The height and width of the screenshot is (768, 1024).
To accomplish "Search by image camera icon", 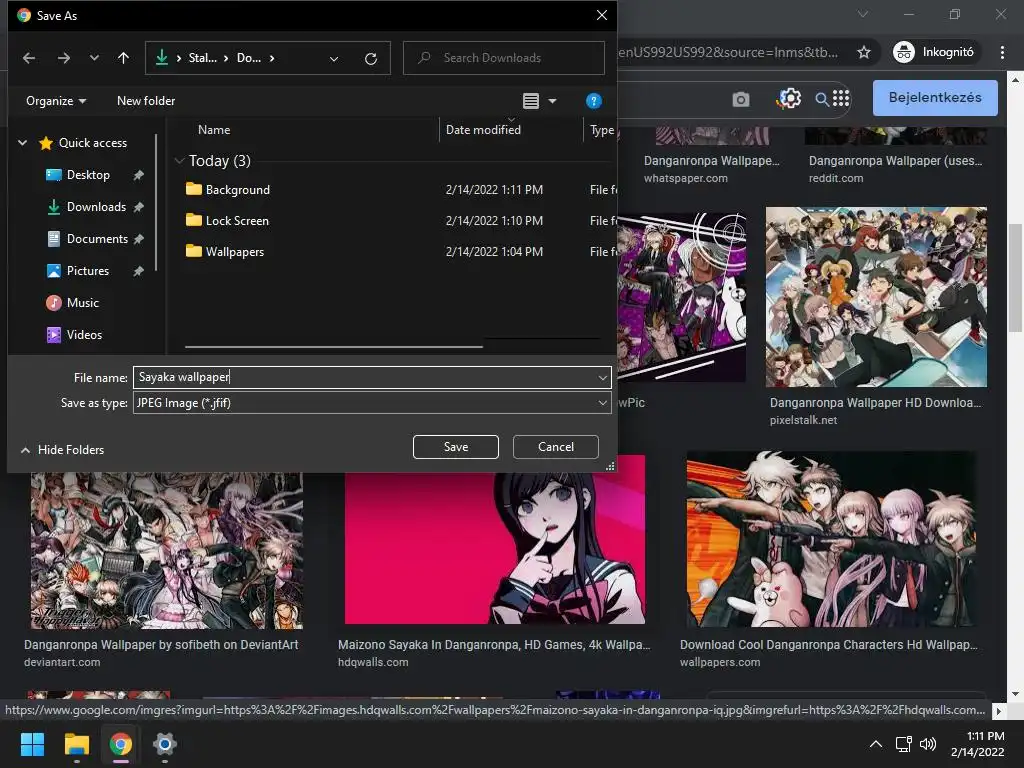I will (741, 99).
